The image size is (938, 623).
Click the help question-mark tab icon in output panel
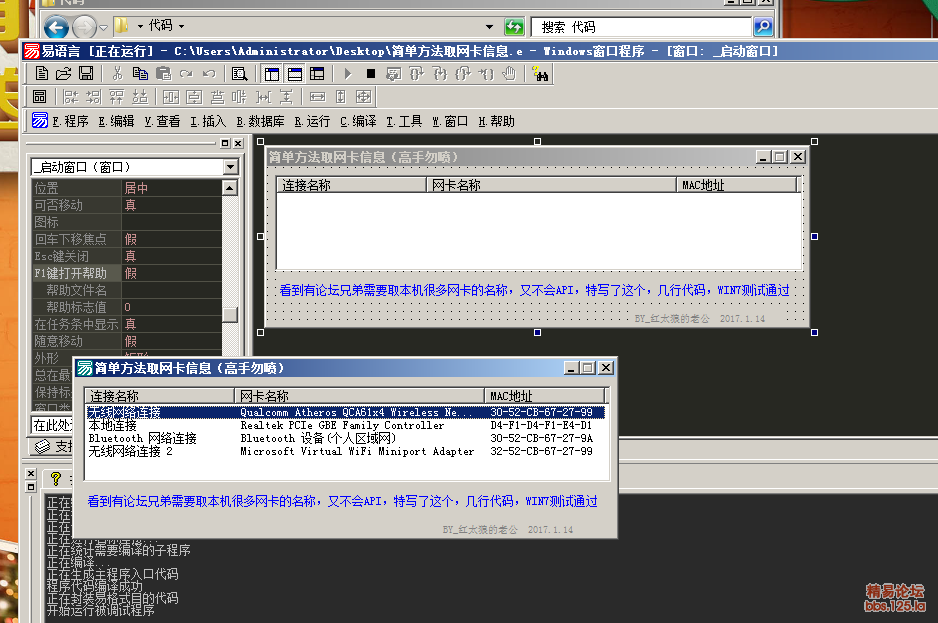pos(56,479)
